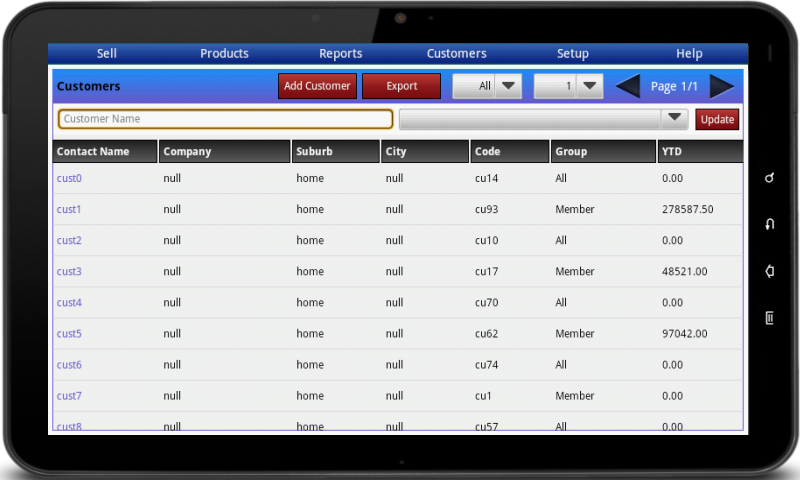Click the red Update button
Screen dimensions: 800x480
click(x=717, y=119)
